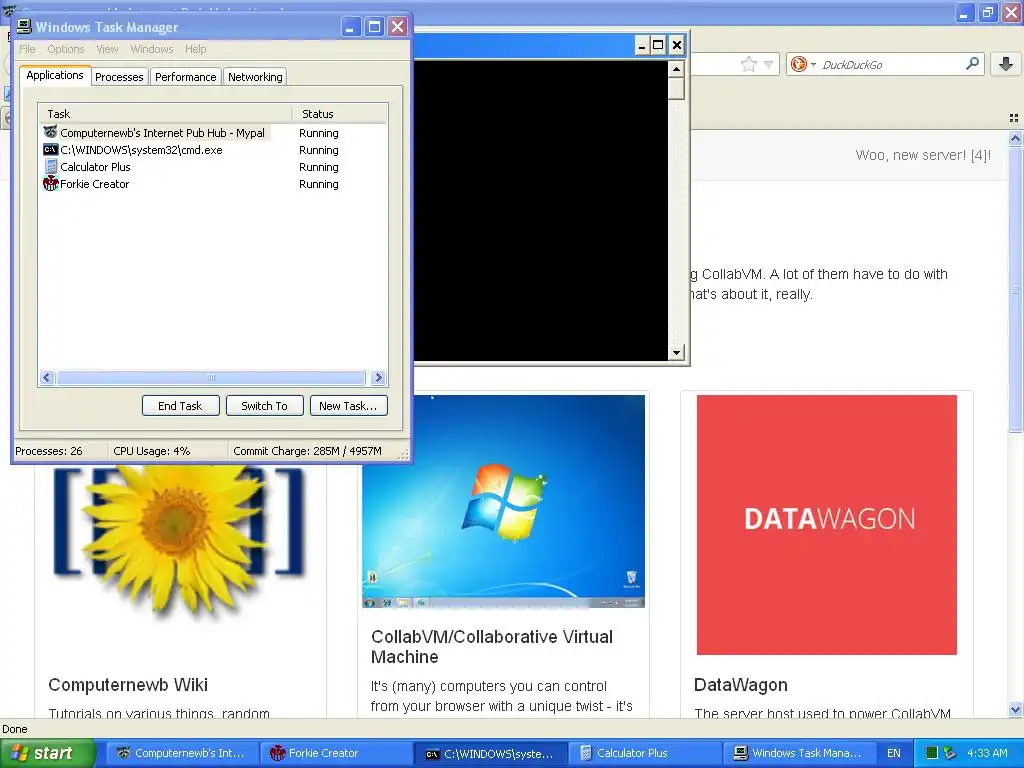The image size is (1024, 768).
Task: Select the Mypal raccoon icon in task list
Action: pos(50,133)
